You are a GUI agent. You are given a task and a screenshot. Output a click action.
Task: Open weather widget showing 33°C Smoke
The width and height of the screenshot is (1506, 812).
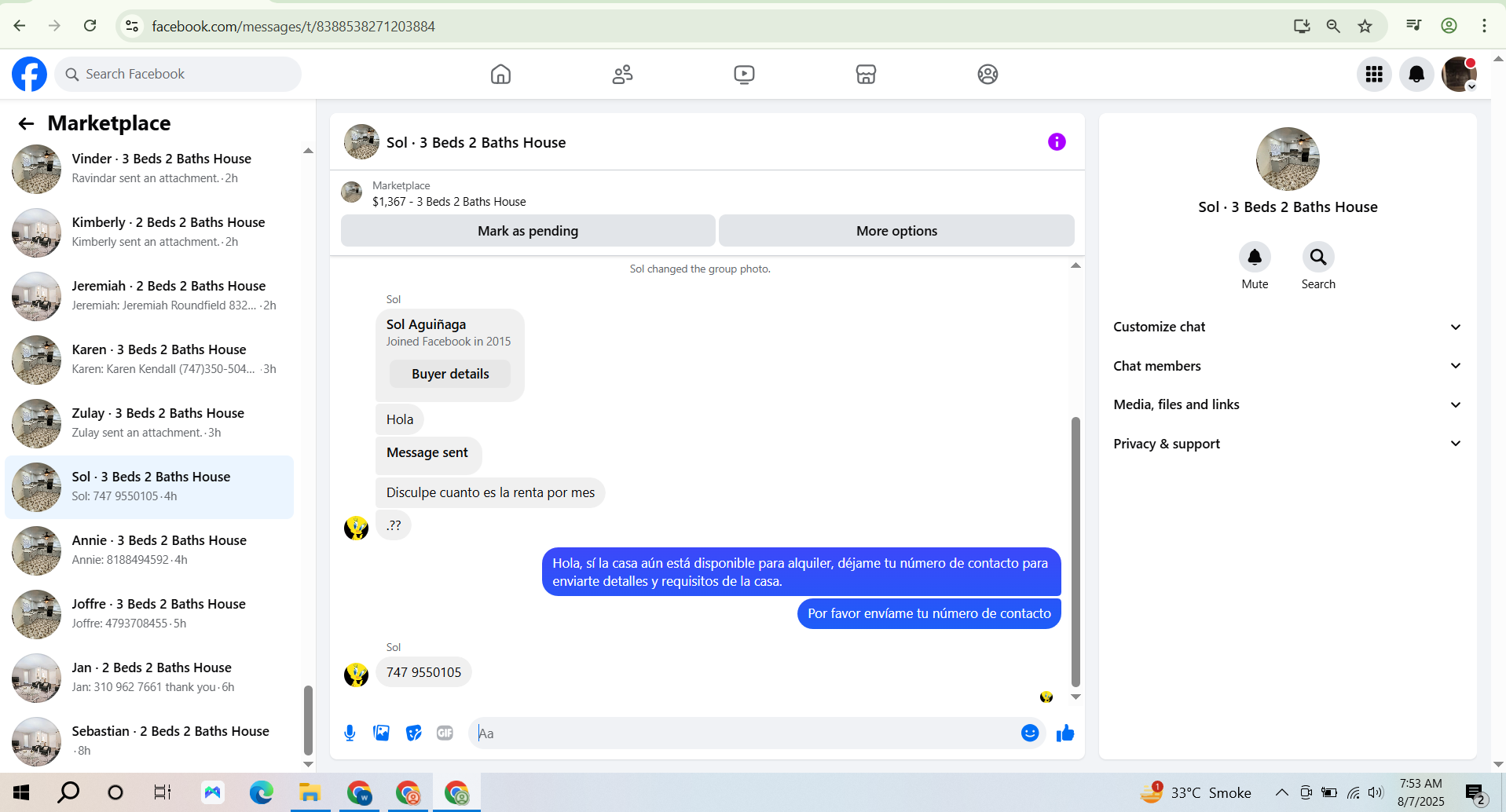pos(1196,792)
